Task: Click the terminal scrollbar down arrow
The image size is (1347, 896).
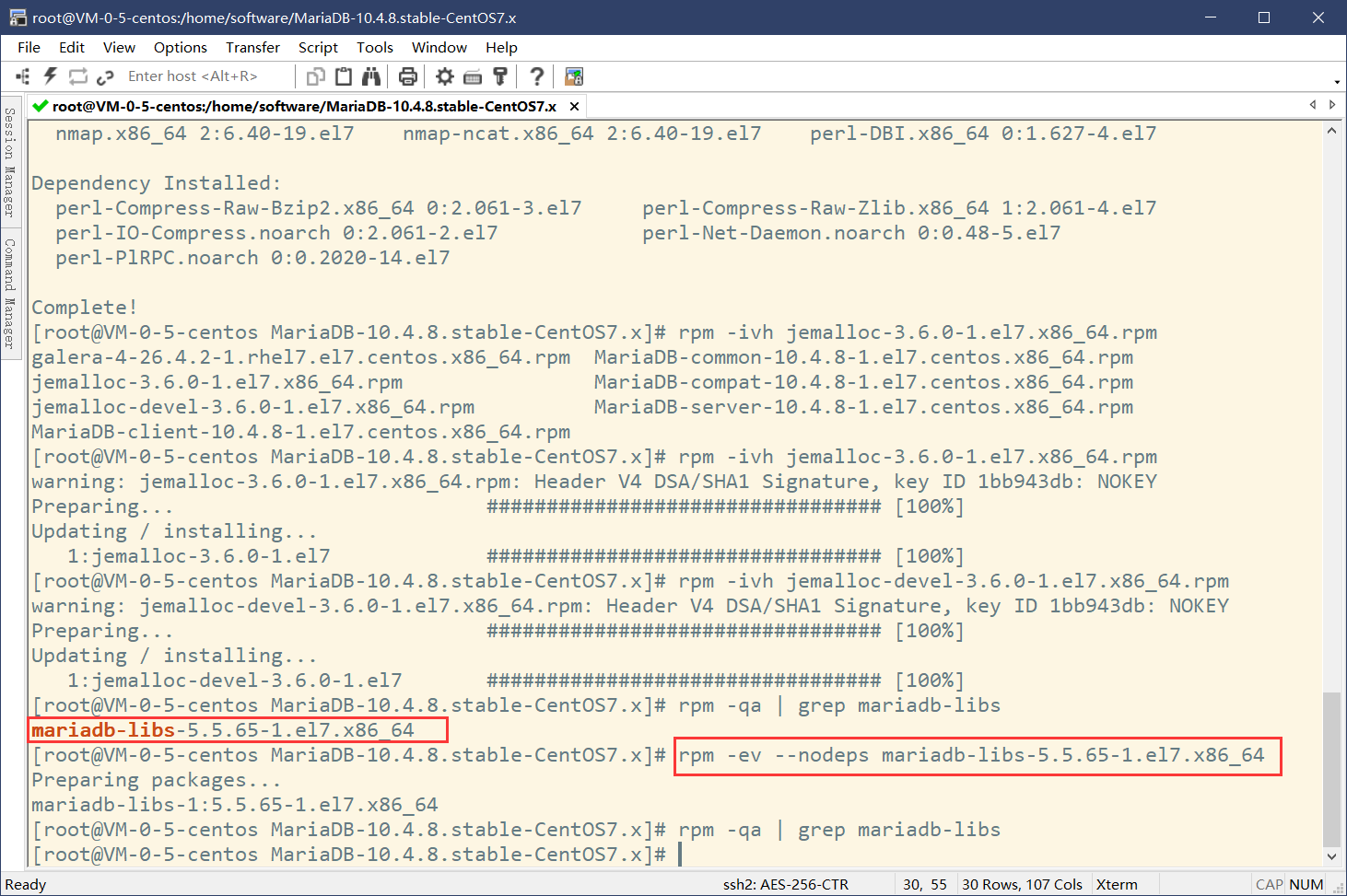Action: tap(1331, 856)
